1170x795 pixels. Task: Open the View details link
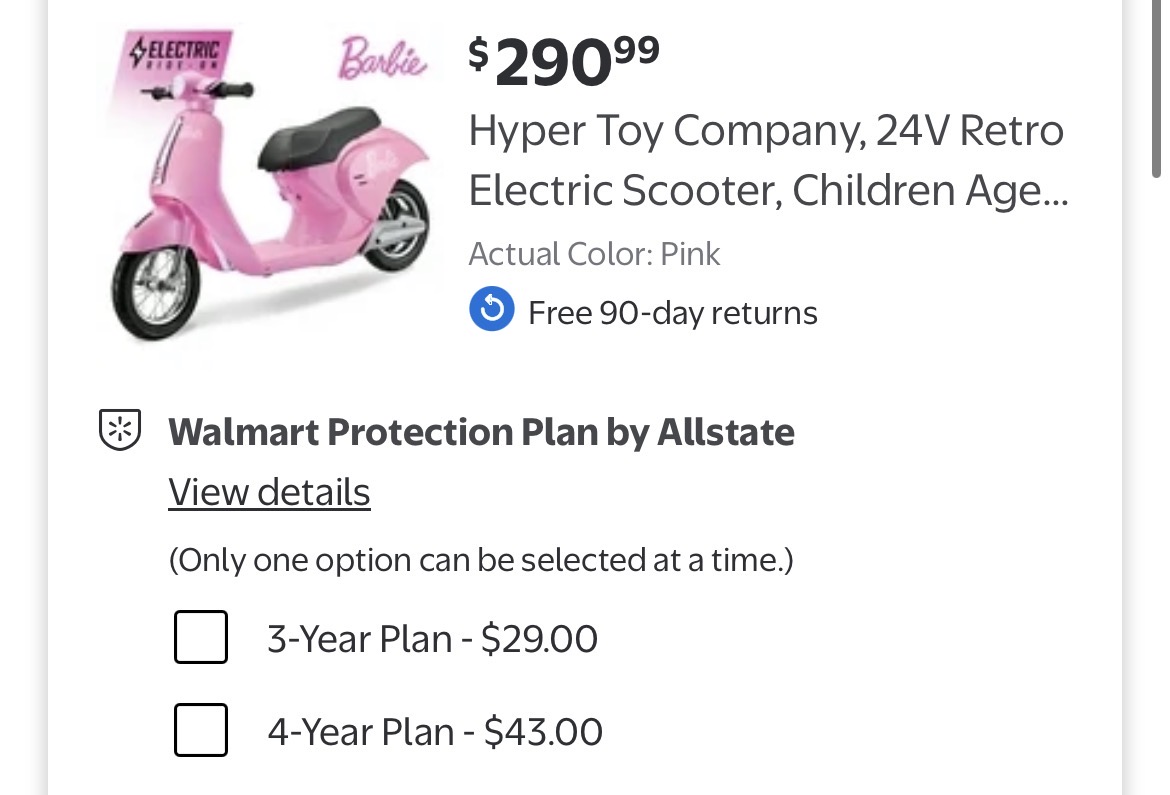pos(269,492)
